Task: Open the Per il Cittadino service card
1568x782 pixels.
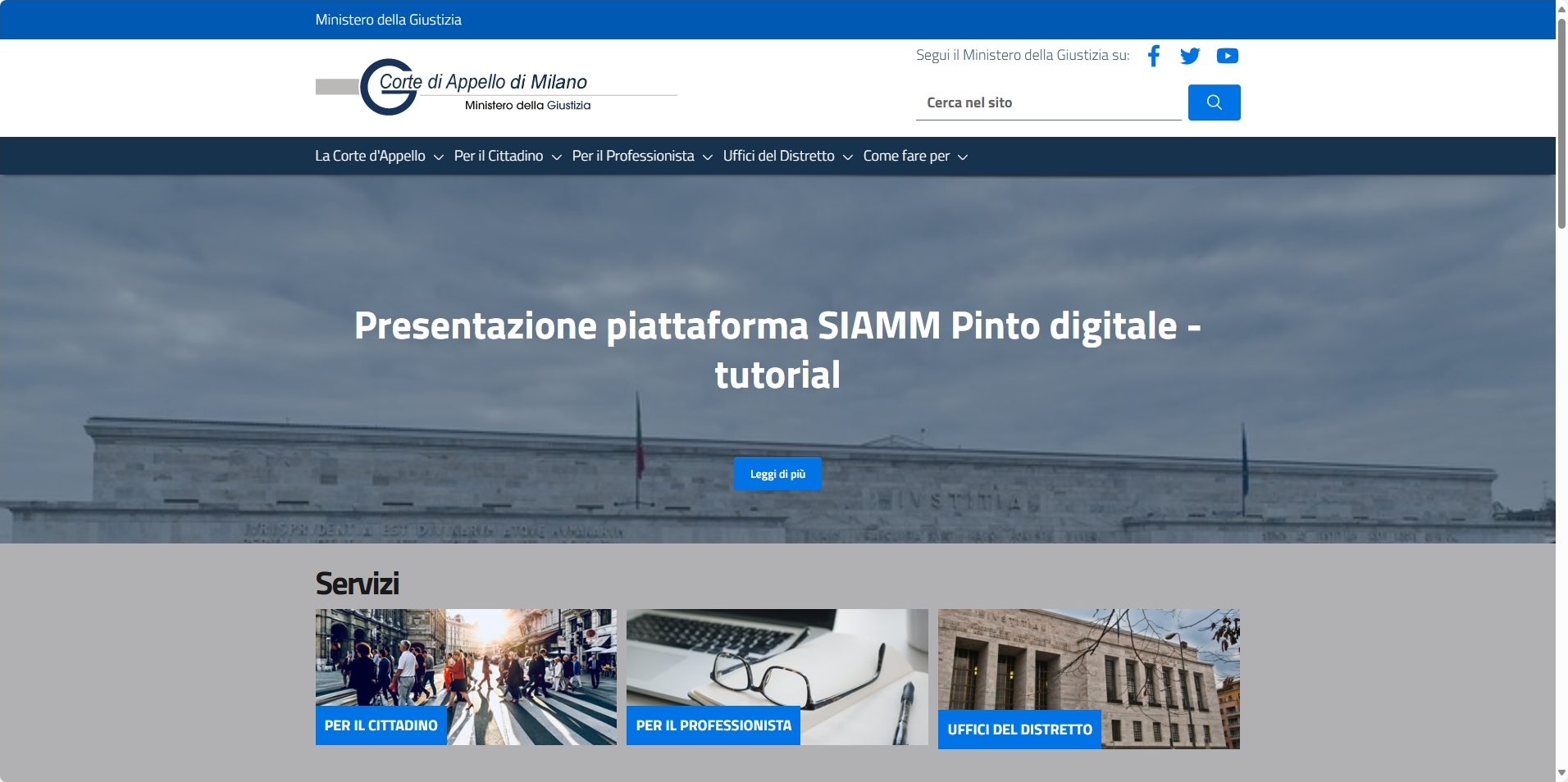Action: point(466,677)
